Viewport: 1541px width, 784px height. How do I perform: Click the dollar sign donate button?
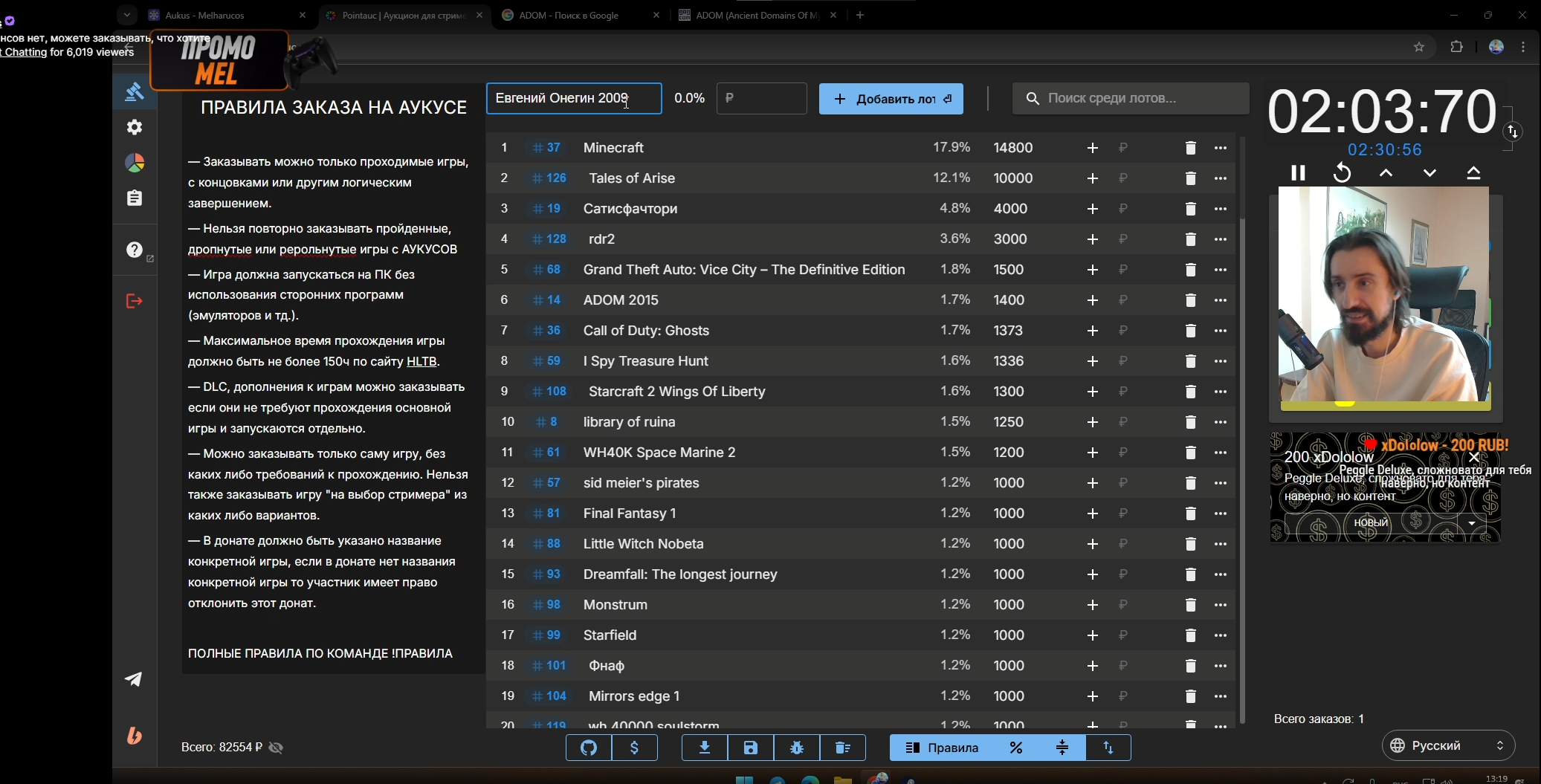coord(635,748)
